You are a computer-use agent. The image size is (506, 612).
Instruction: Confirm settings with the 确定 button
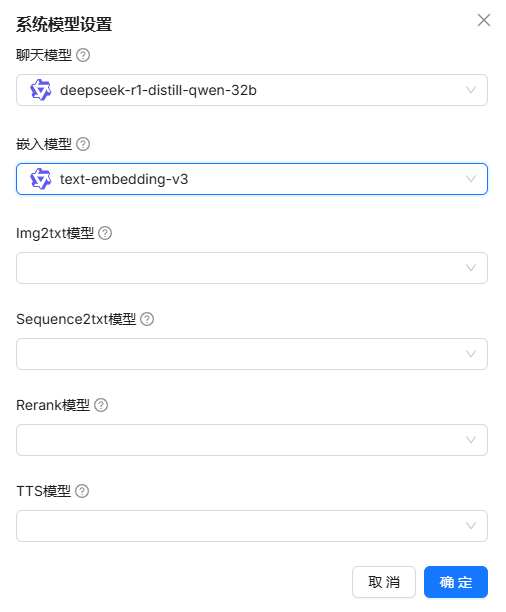tap(456, 582)
